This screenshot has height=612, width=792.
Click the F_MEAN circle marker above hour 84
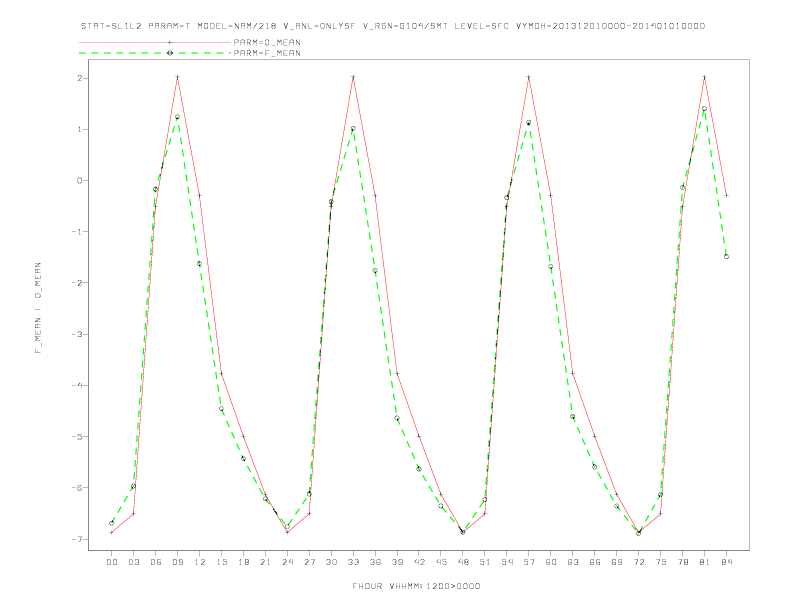(726, 257)
